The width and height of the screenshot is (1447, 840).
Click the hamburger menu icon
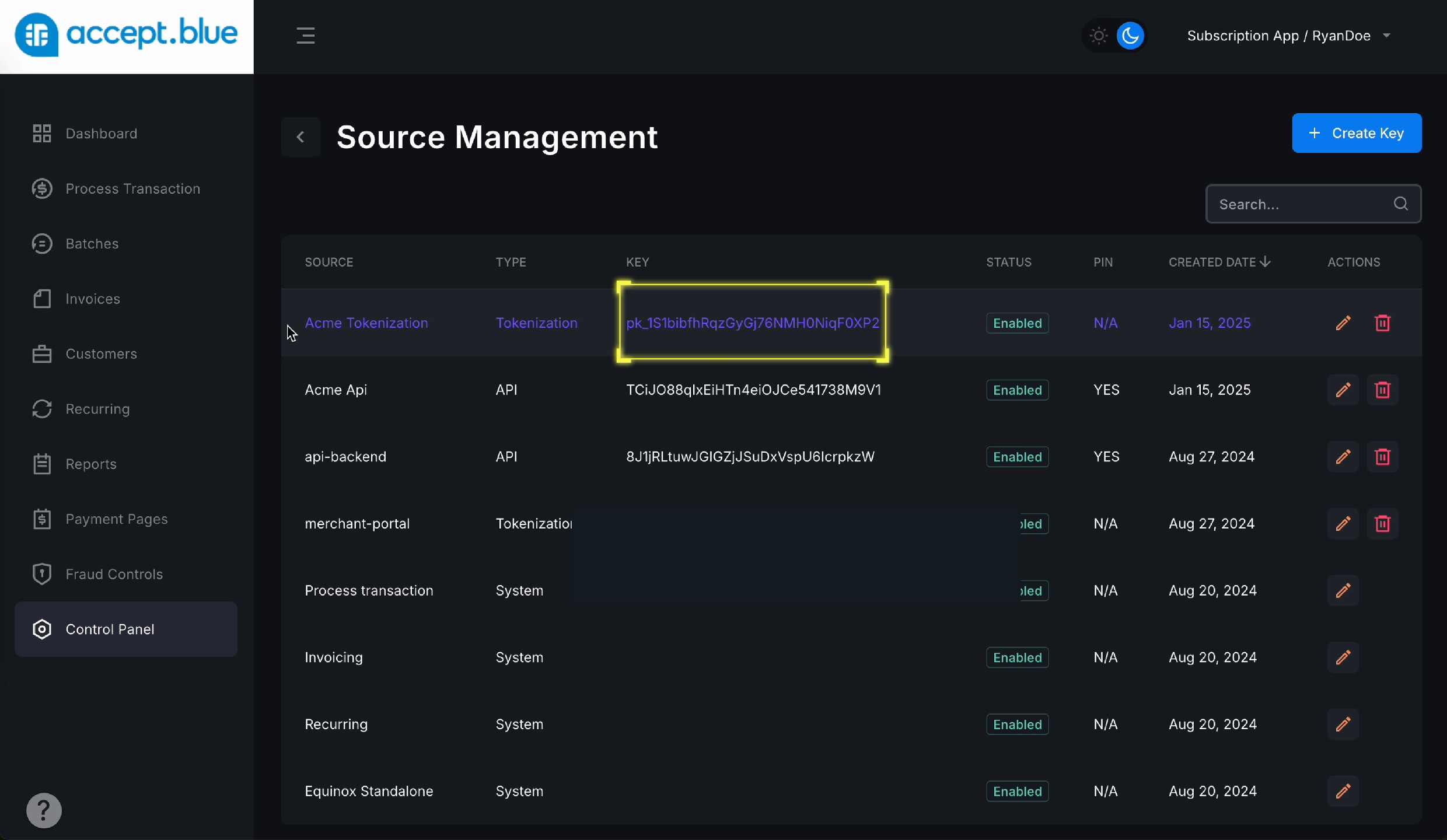pos(306,35)
